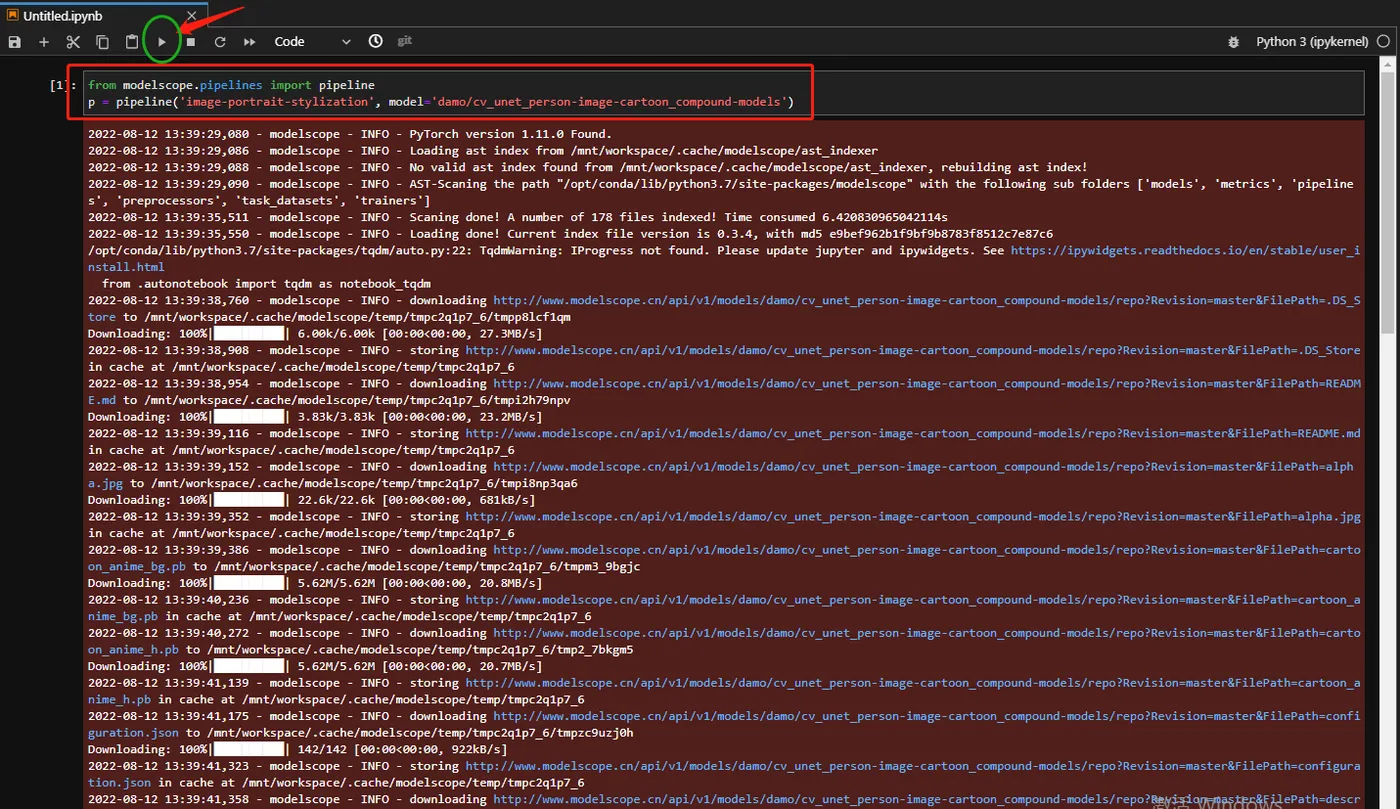Open the git toolbar item
This screenshot has width=1400, height=809.
pyautogui.click(x=405, y=41)
